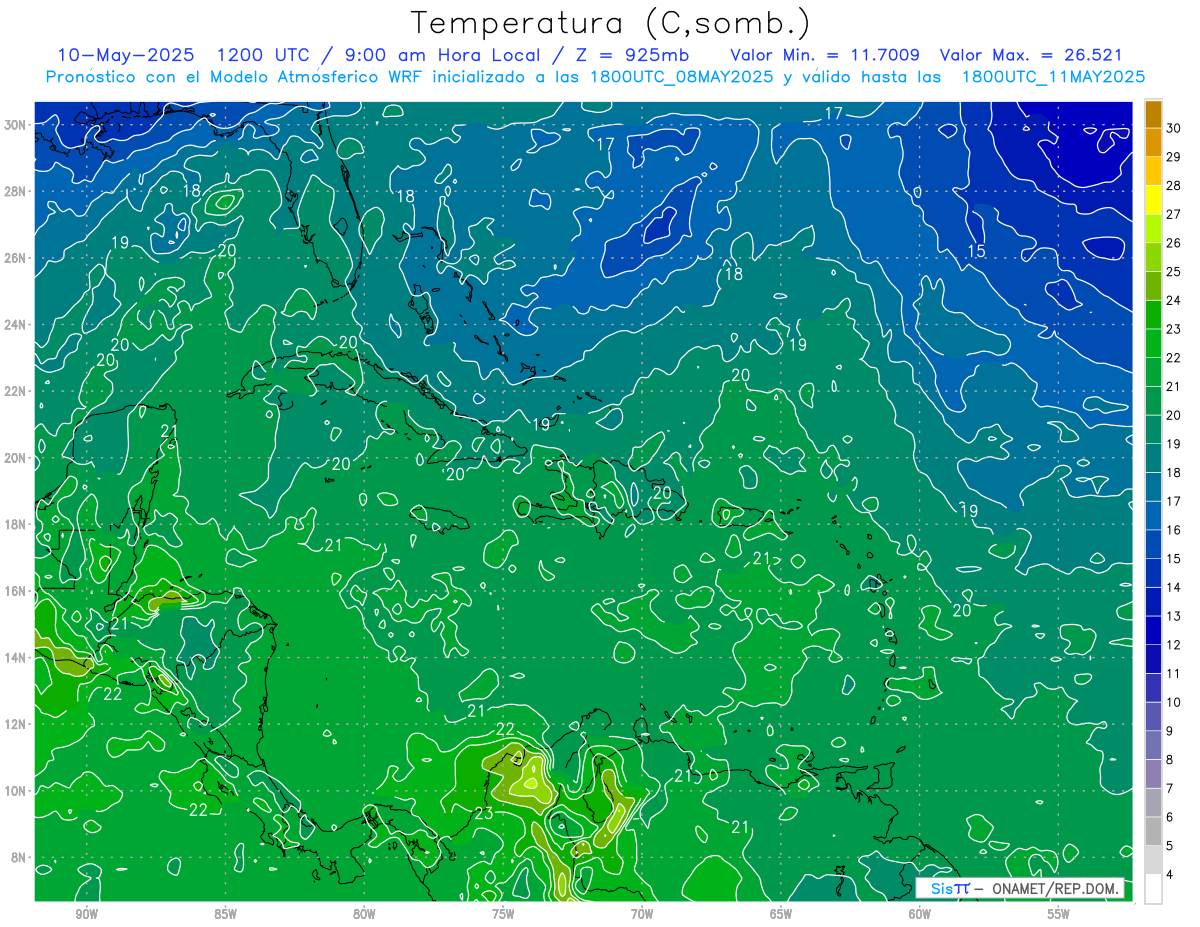The width and height of the screenshot is (1200, 927).
Task: Click the "75W" longitude axis label
Action: coord(503,914)
